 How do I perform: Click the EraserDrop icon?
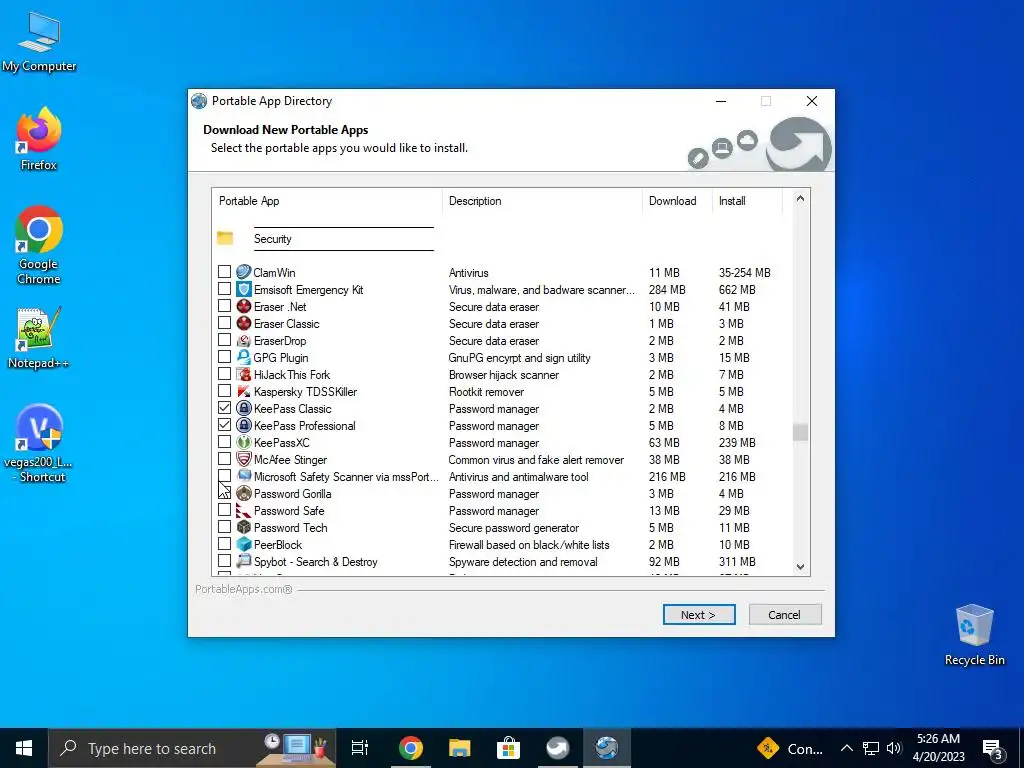(244, 340)
